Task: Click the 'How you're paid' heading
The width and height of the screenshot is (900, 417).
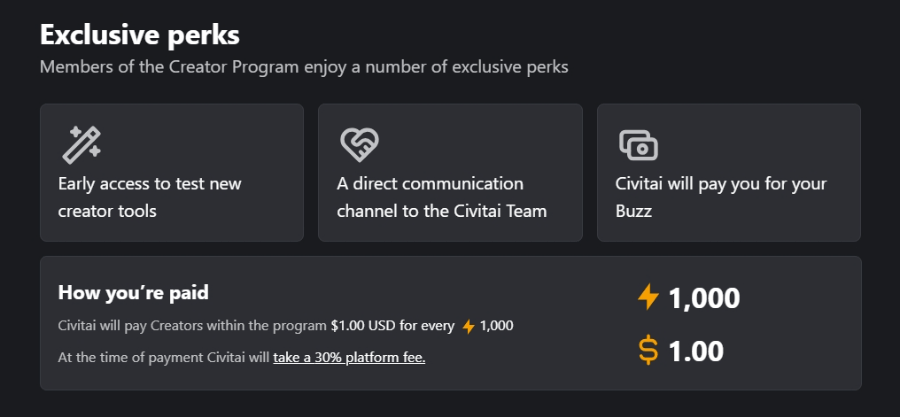Action: 133,293
